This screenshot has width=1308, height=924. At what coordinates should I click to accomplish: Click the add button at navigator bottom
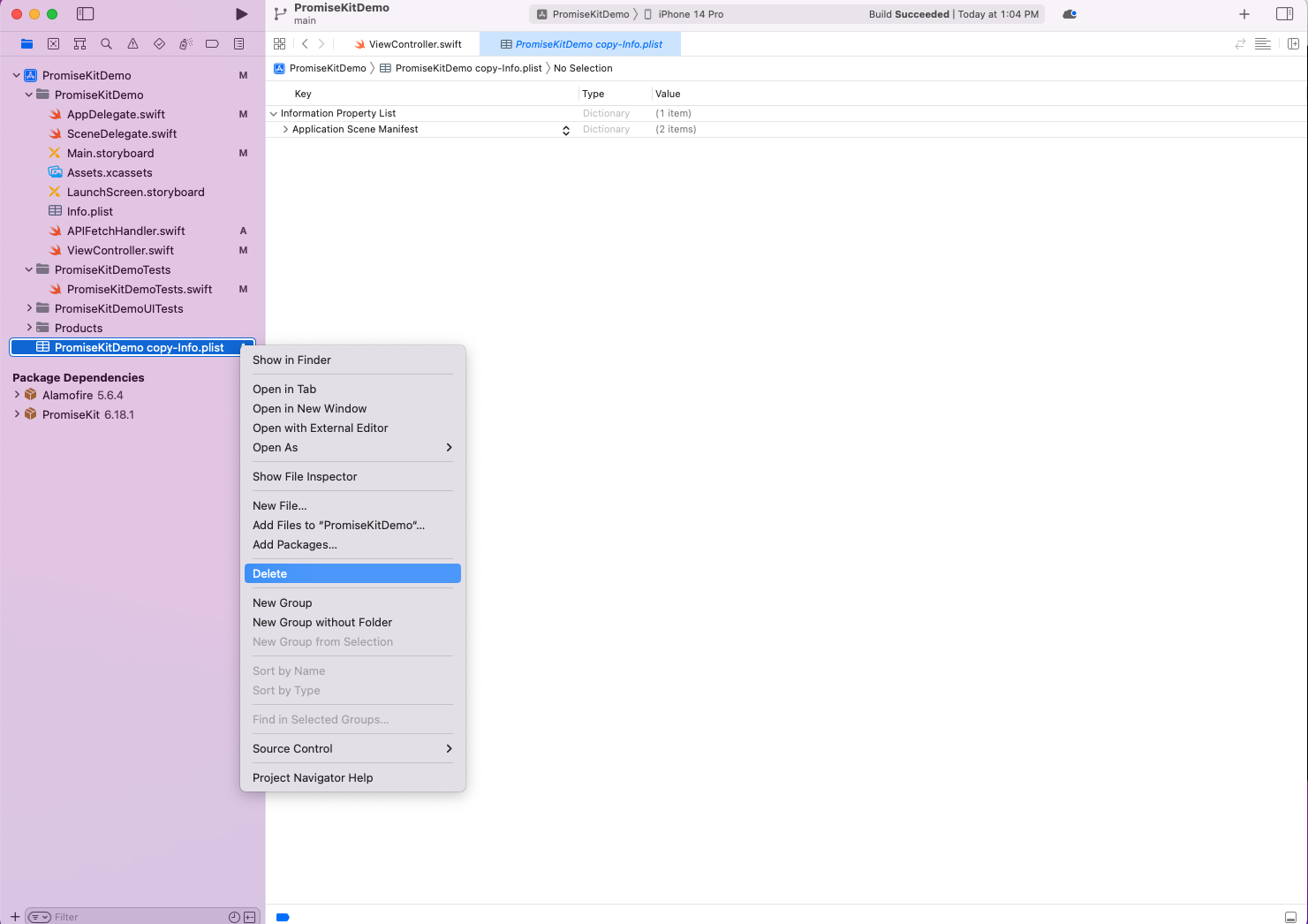click(14, 917)
